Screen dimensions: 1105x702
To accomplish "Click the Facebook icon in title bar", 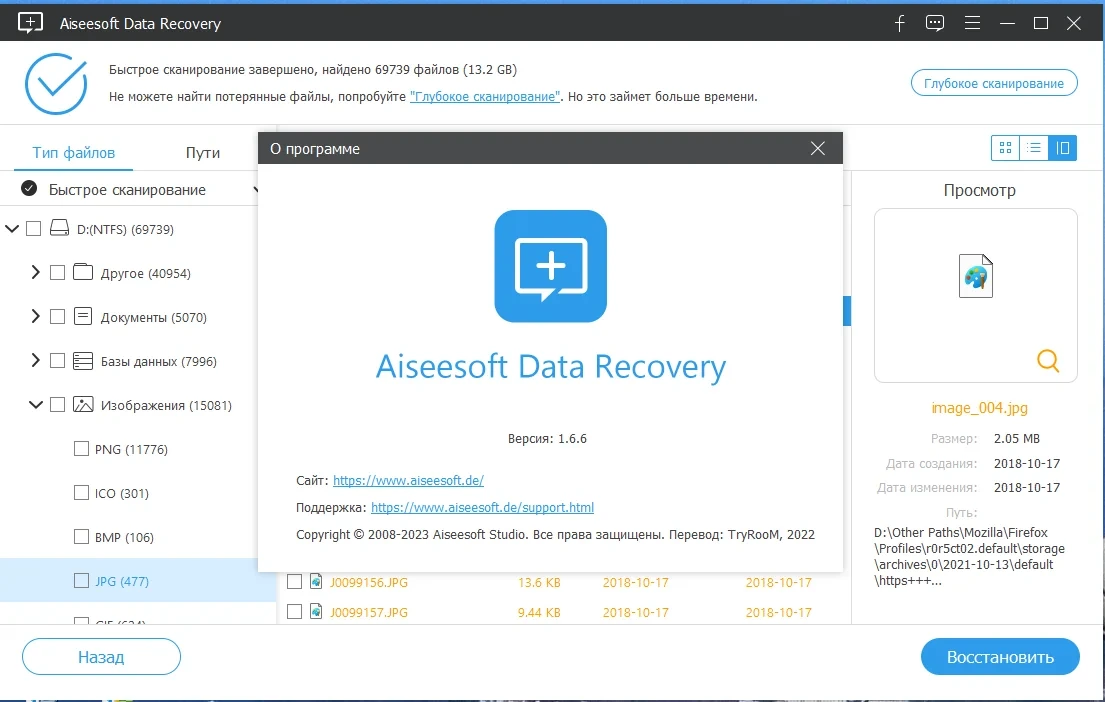I will coord(900,23).
